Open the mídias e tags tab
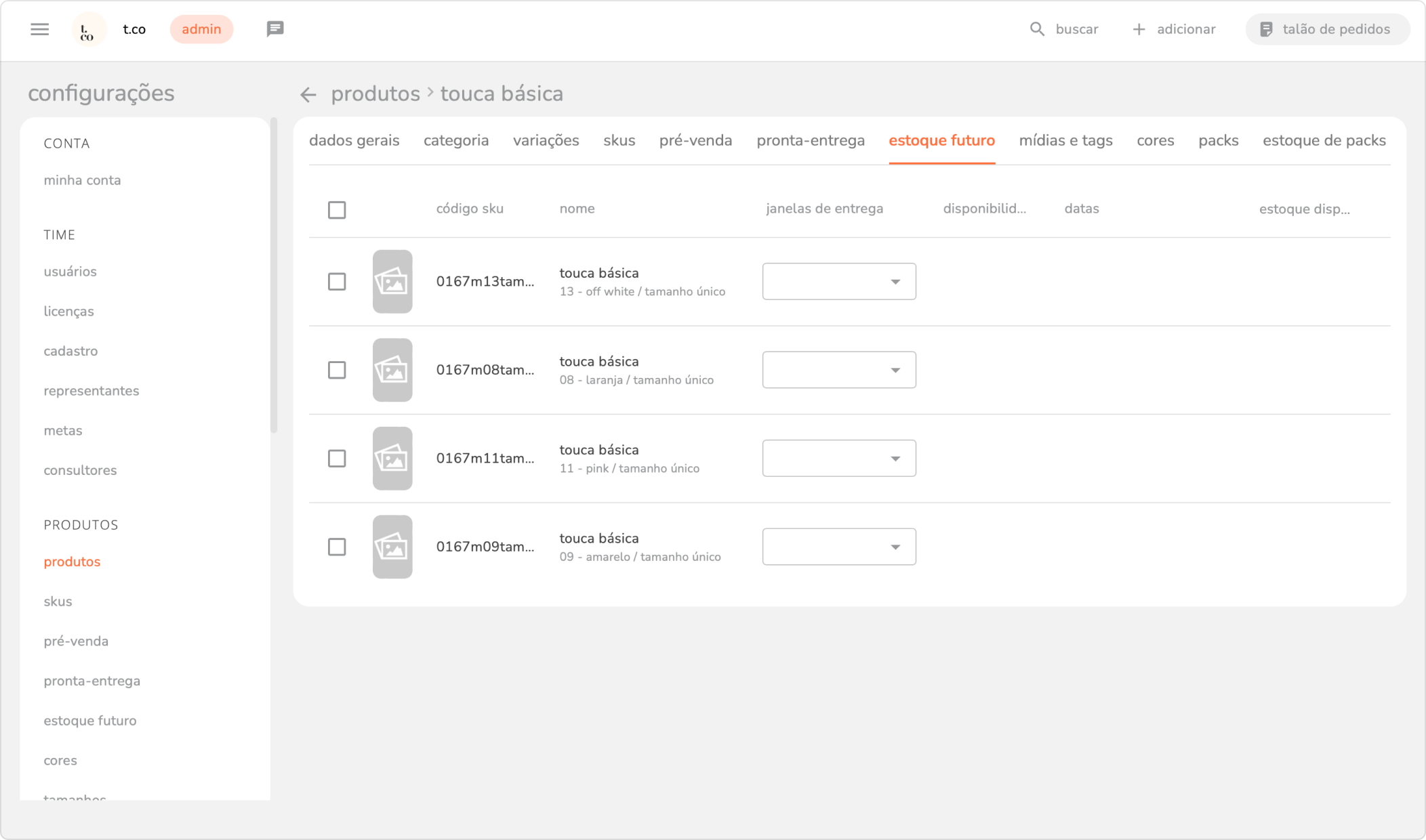This screenshot has height=840, width=1426. pyautogui.click(x=1065, y=141)
